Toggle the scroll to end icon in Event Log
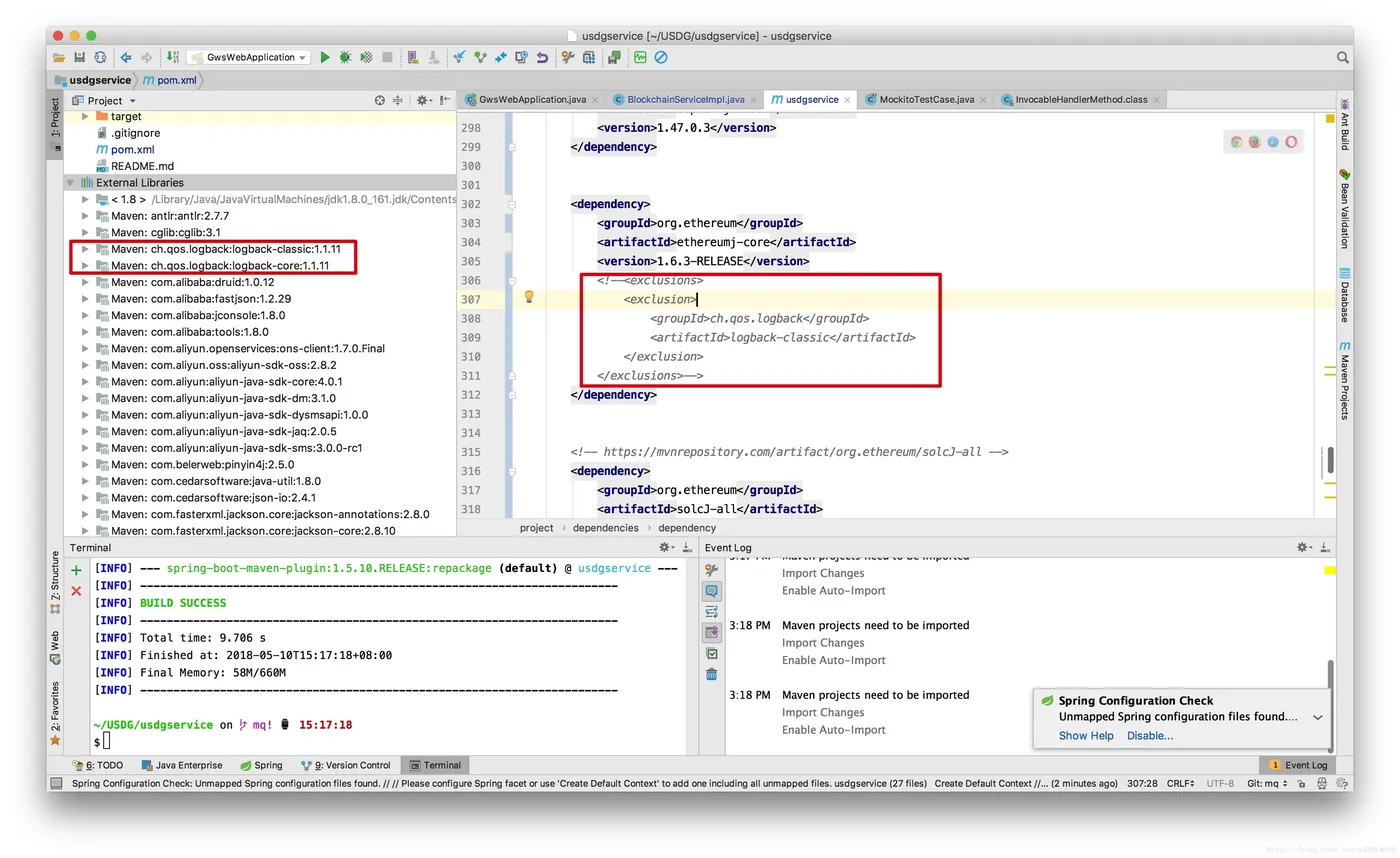Image resolution: width=1400 pixels, height=858 pixels. click(x=711, y=632)
